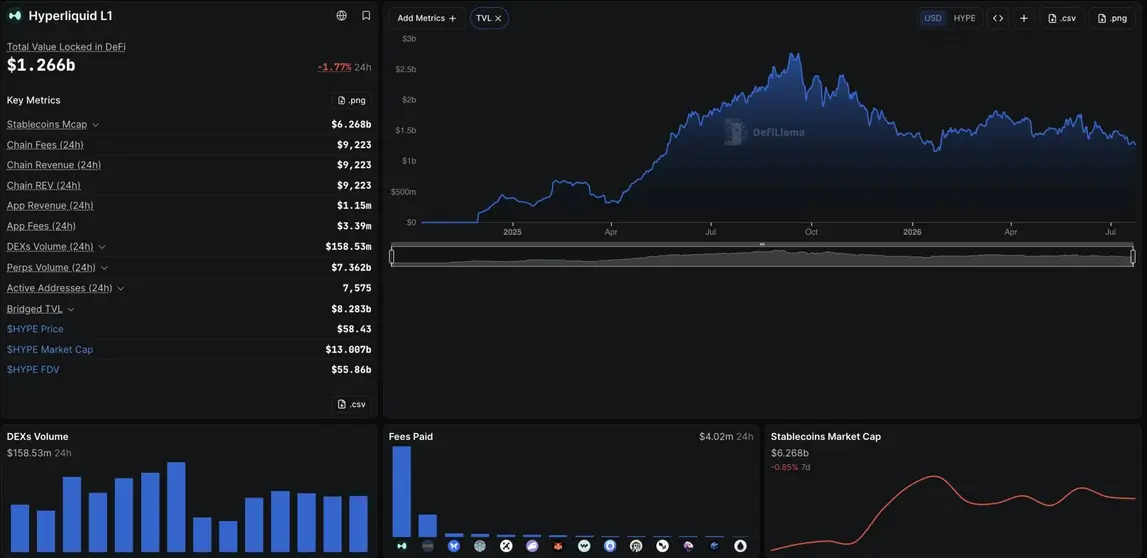Screen dimensions: 1147x558
Task: Export the TVL chart as .png
Action: click(x=1112, y=18)
